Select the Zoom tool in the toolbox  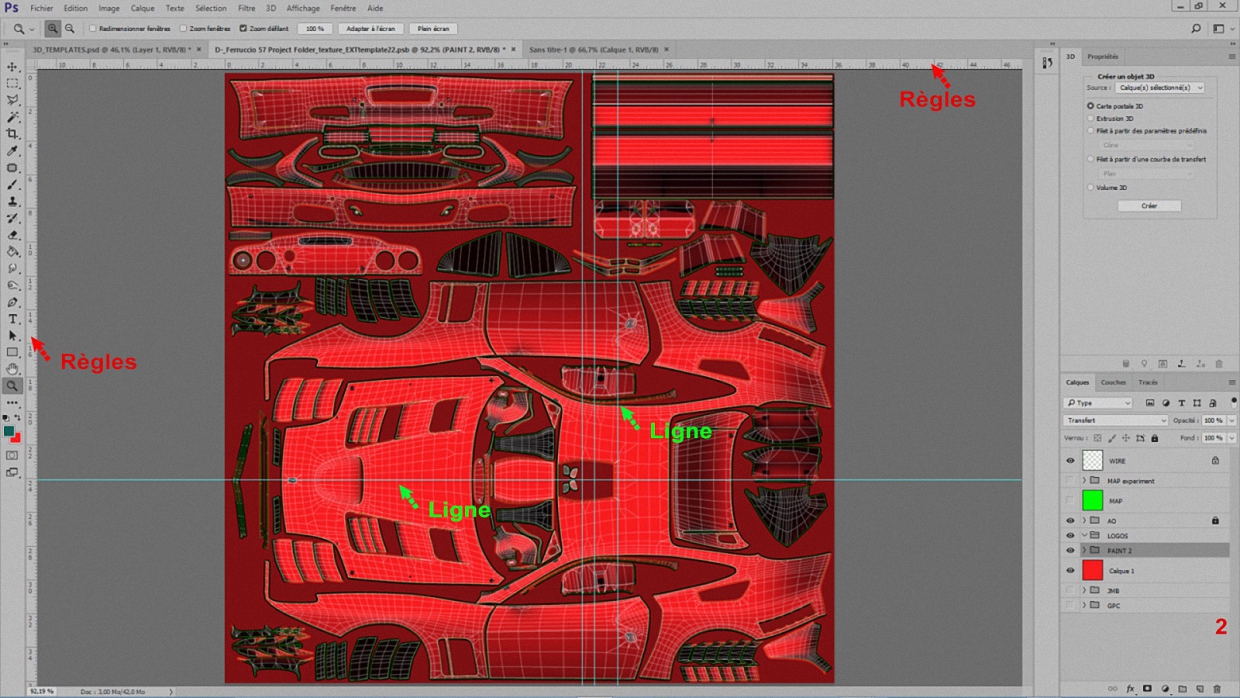tap(12, 386)
